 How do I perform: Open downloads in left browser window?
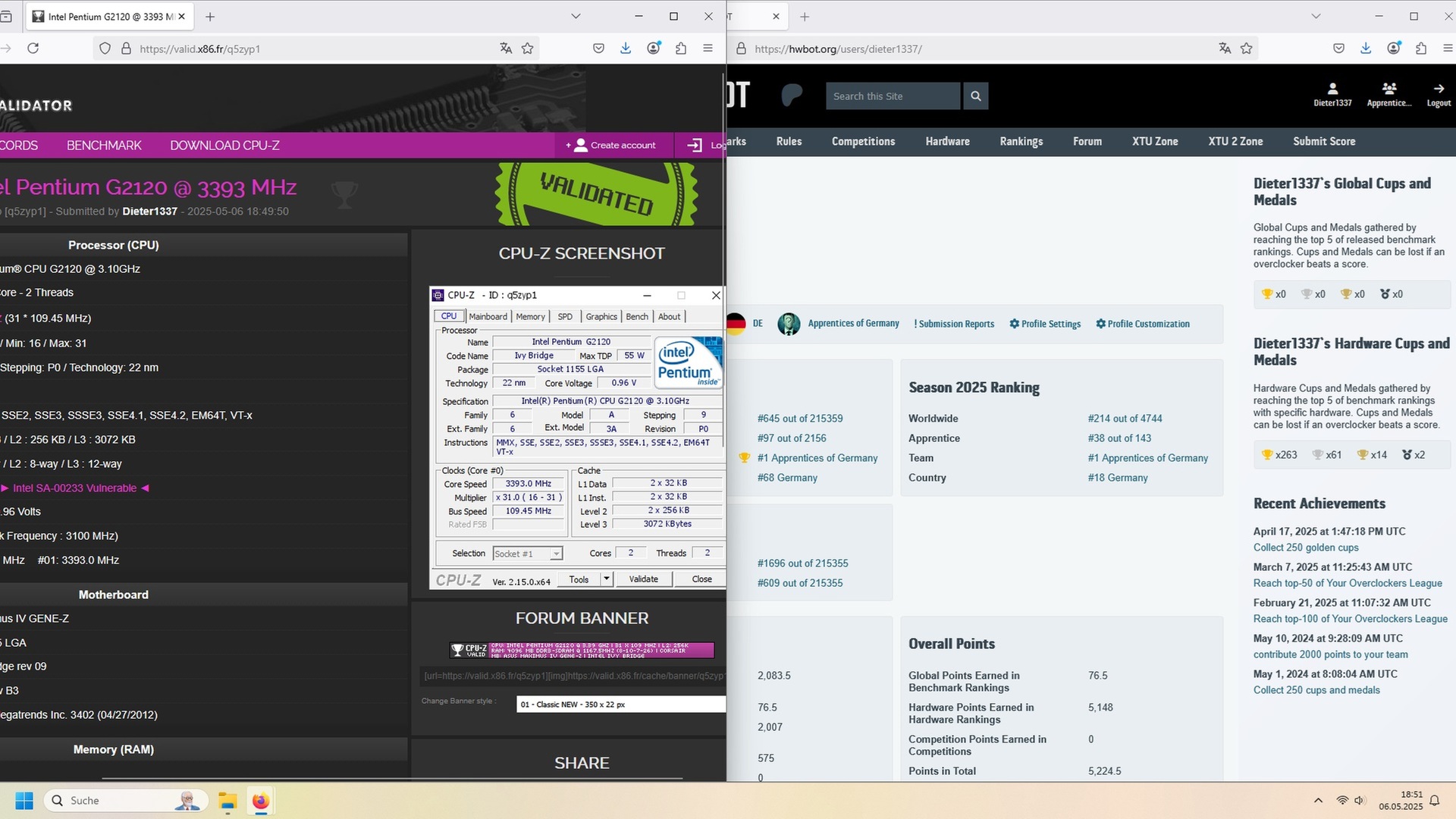click(626, 49)
